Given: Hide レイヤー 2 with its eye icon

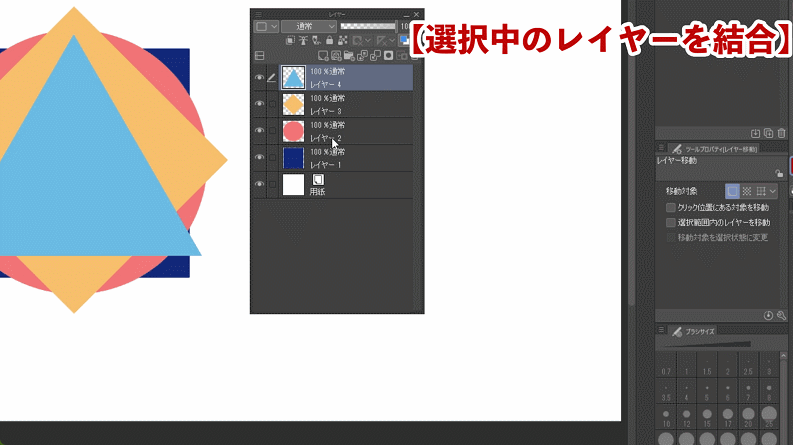Looking at the screenshot, I should pyautogui.click(x=259, y=130).
